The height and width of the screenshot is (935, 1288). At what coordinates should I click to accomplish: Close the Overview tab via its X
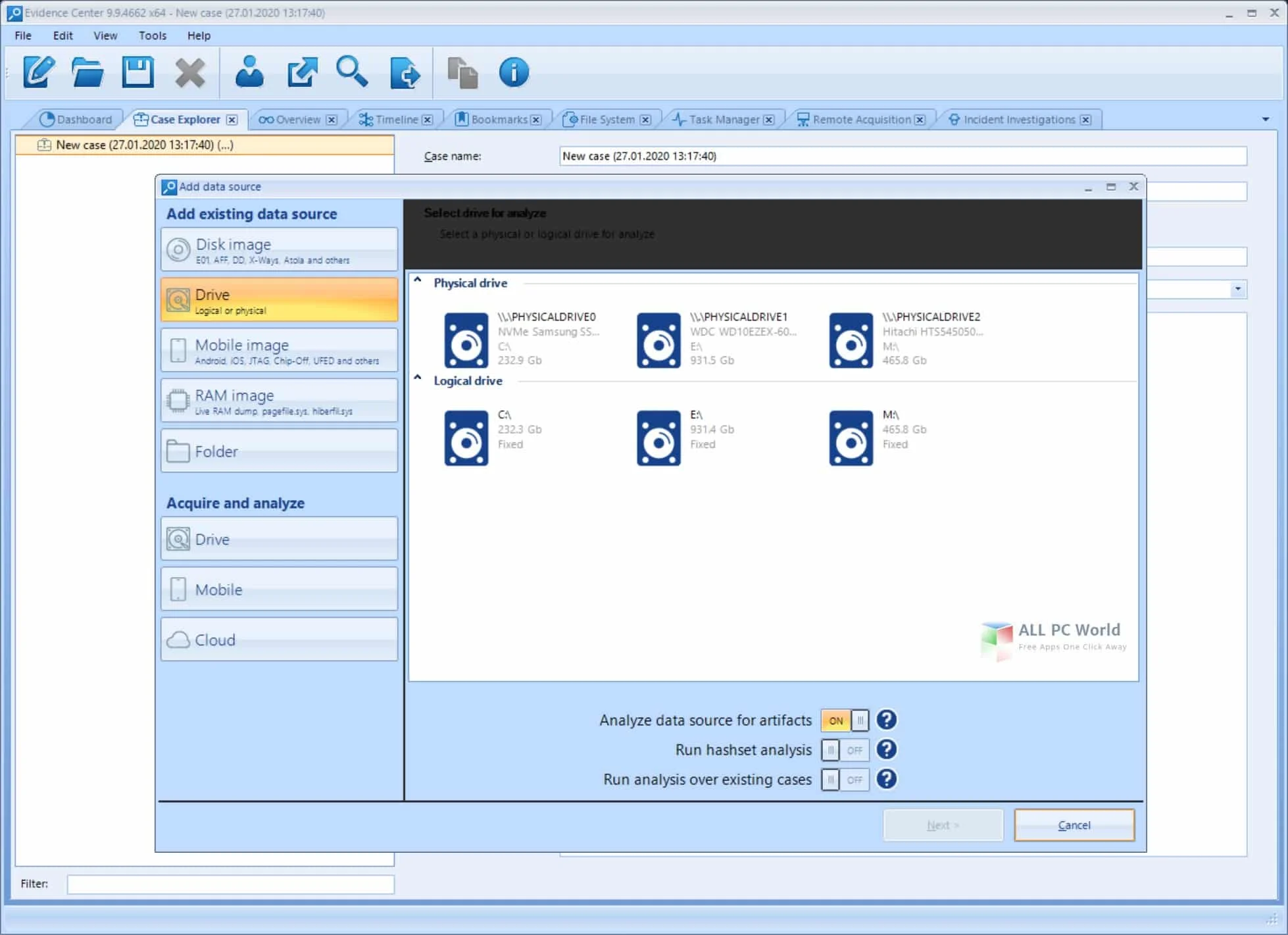tap(332, 120)
